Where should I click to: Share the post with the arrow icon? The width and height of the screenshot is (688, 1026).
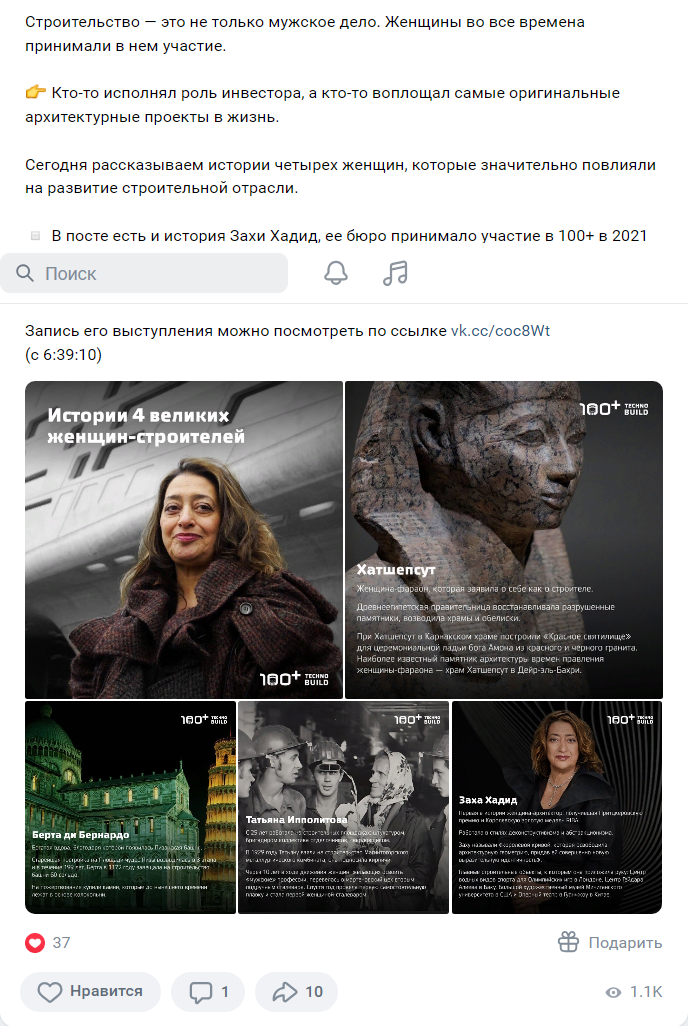tap(285, 992)
